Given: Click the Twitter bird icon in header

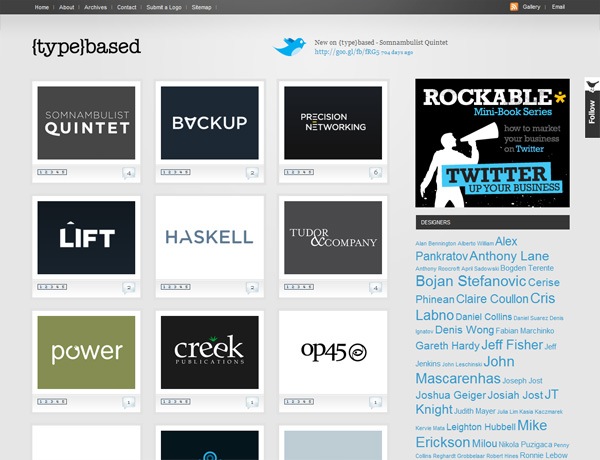Looking at the screenshot, I should [290, 47].
